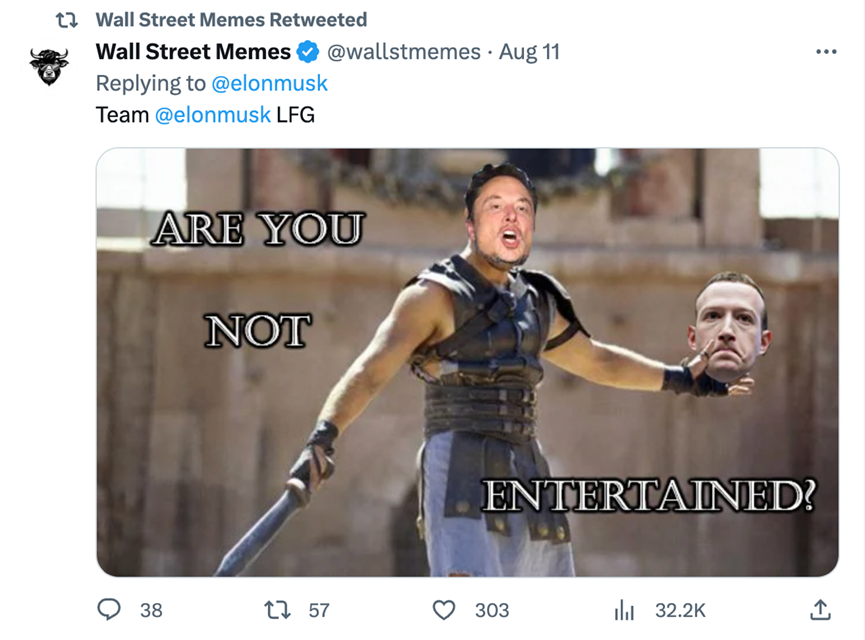The height and width of the screenshot is (640, 865).
Task: Visit the @wallstmemes handle
Action: point(404,52)
